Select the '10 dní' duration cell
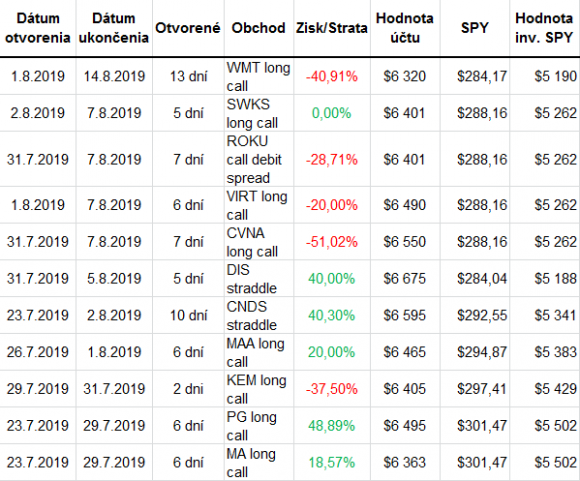 click(x=188, y=316)
